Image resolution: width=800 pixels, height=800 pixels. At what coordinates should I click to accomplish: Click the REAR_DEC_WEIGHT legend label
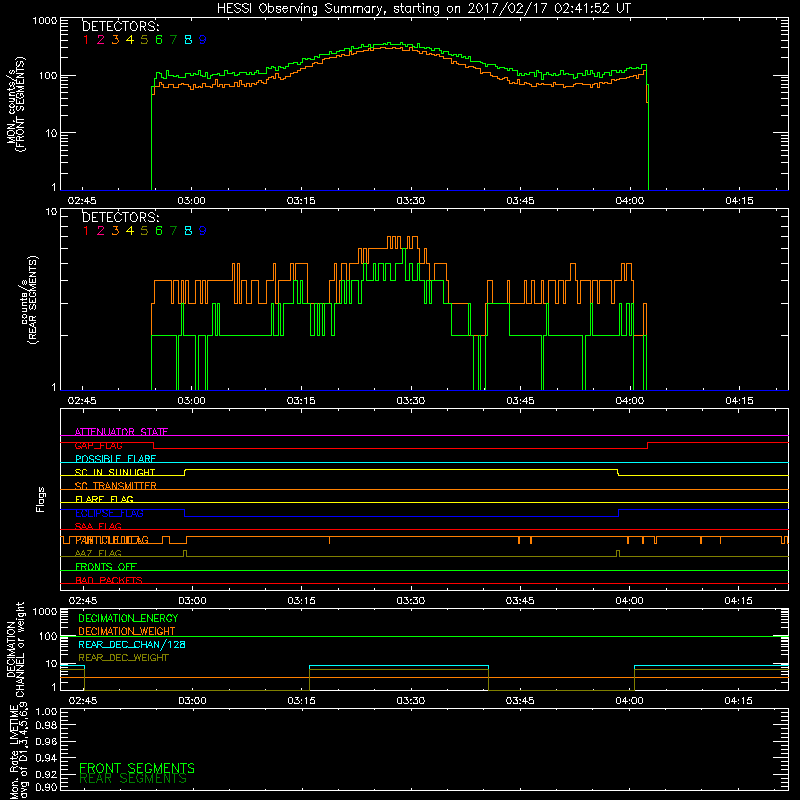(x=123, y=658)
